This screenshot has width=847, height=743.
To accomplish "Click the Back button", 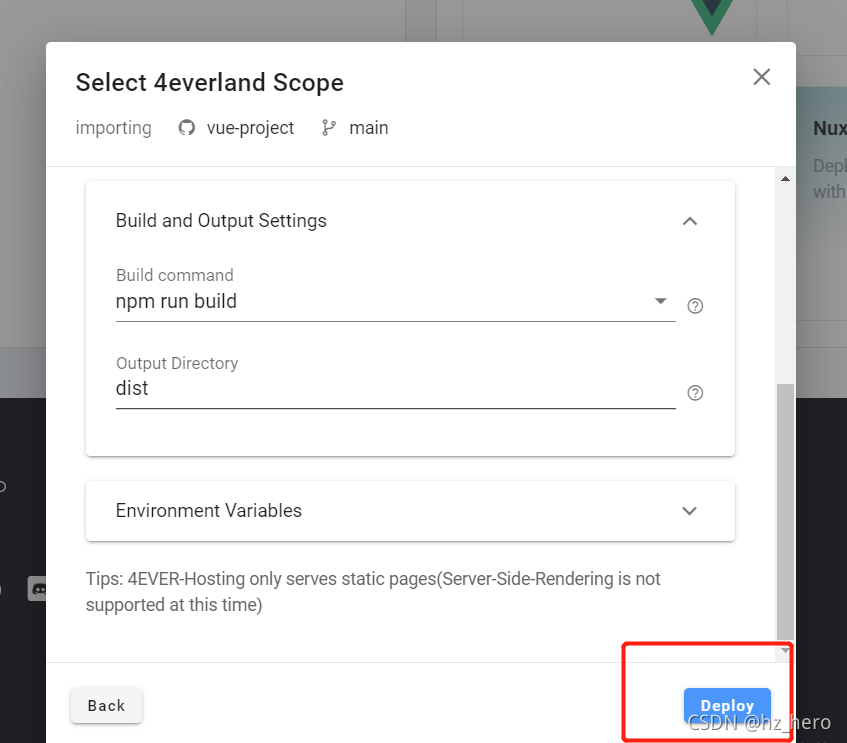I will point(106,705).
